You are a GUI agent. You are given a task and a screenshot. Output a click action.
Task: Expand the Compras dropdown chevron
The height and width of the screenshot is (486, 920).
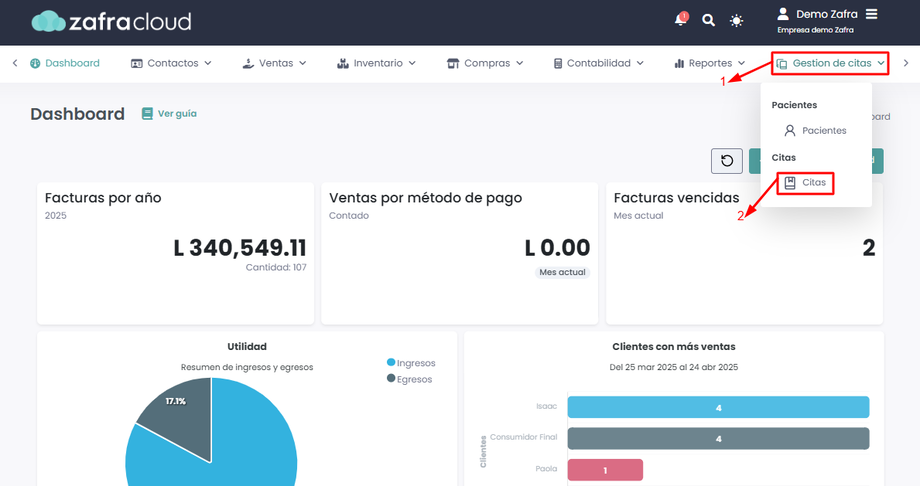coord(519,63)
